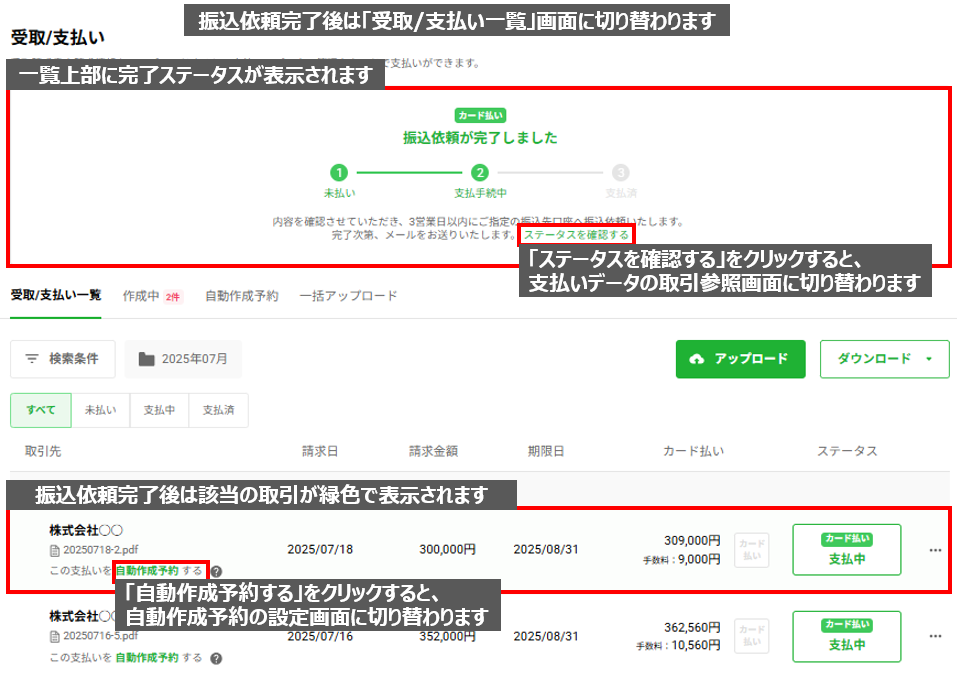
Task: Click 自動作成予約 link under 20250716-5.pdf
Action: coord(147,658)
